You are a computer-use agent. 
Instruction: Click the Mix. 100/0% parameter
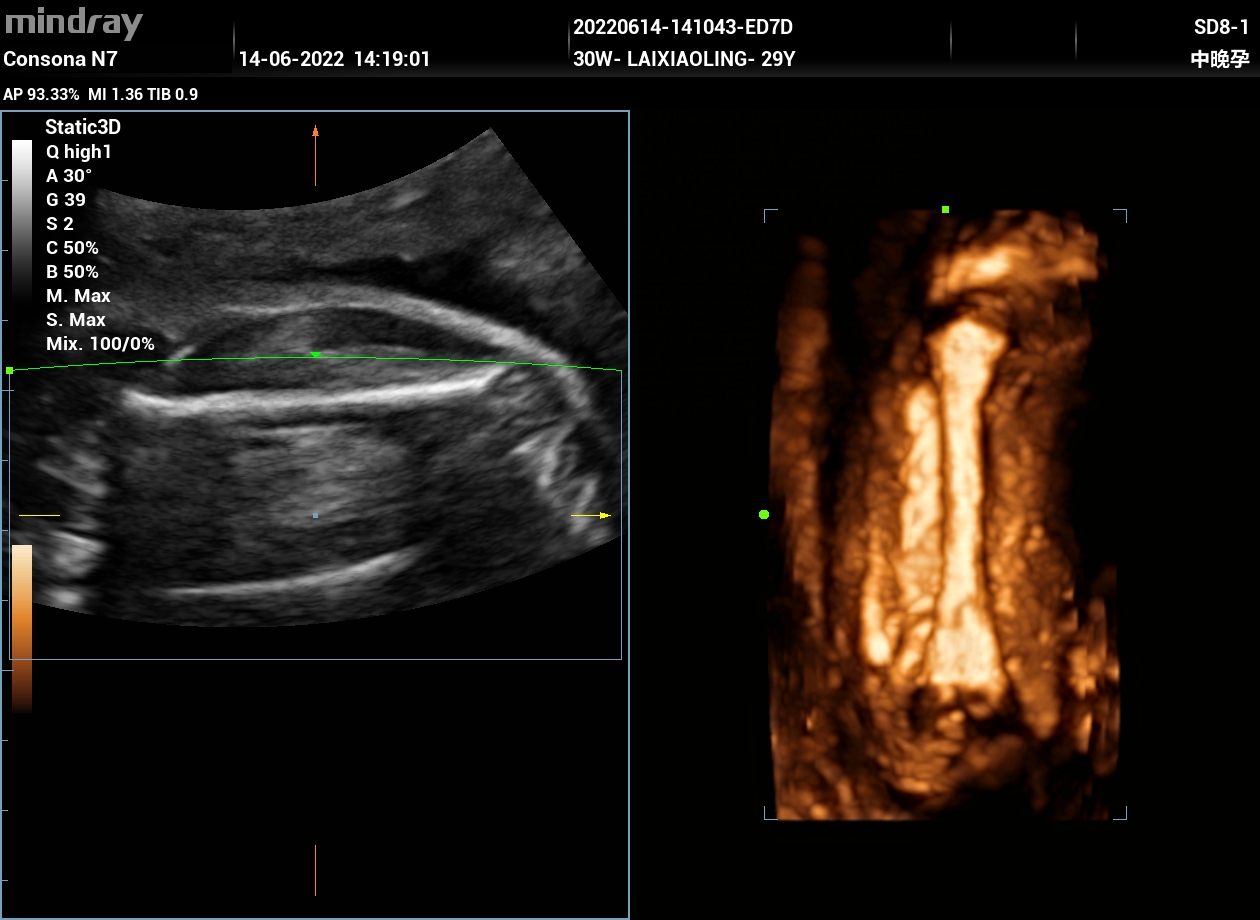coord(100,344)
